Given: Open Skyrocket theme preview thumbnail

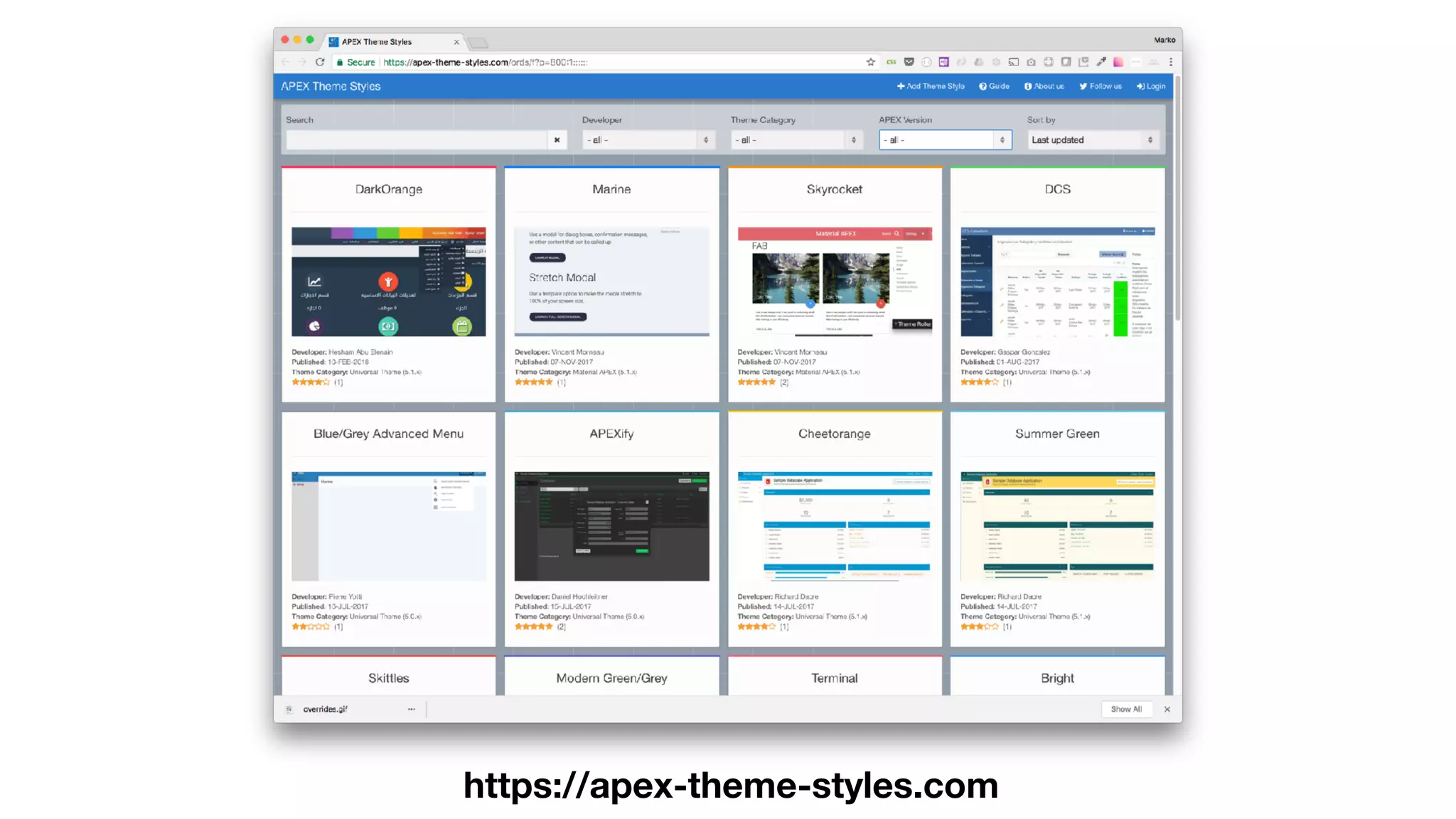Looking at the screenshot, I should [835, 282].
